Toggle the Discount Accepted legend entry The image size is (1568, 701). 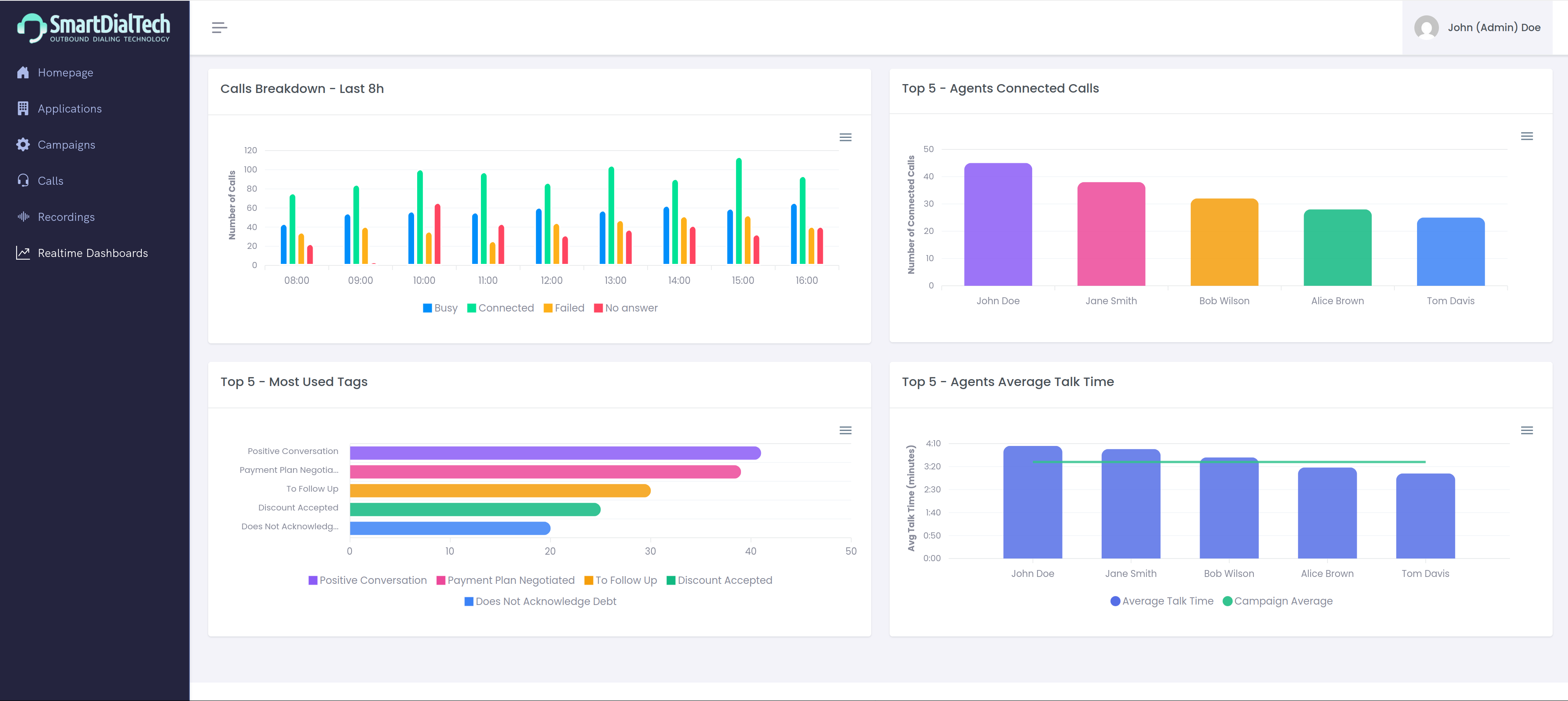719,580
